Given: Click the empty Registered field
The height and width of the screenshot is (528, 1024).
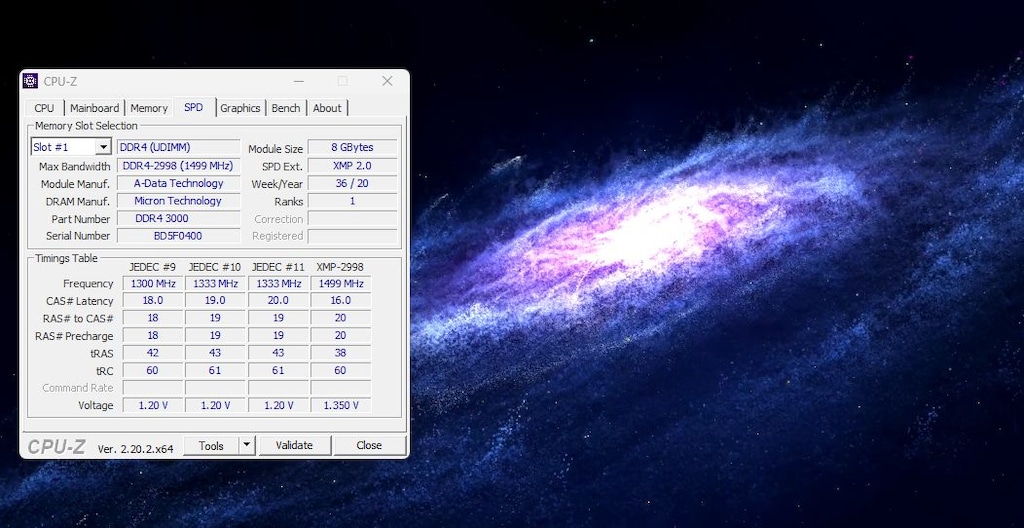Looking at the screenshot, I should click(x=353, y=235).
